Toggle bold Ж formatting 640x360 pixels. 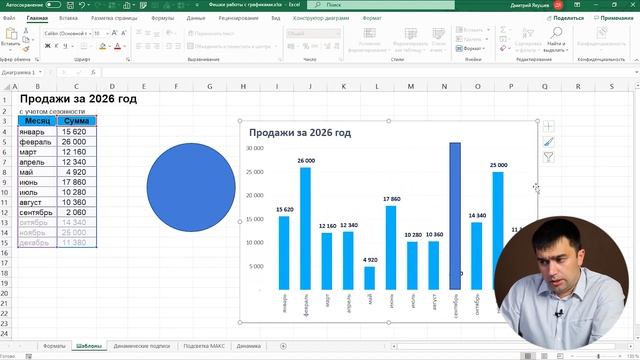click(x=48, y=46)
